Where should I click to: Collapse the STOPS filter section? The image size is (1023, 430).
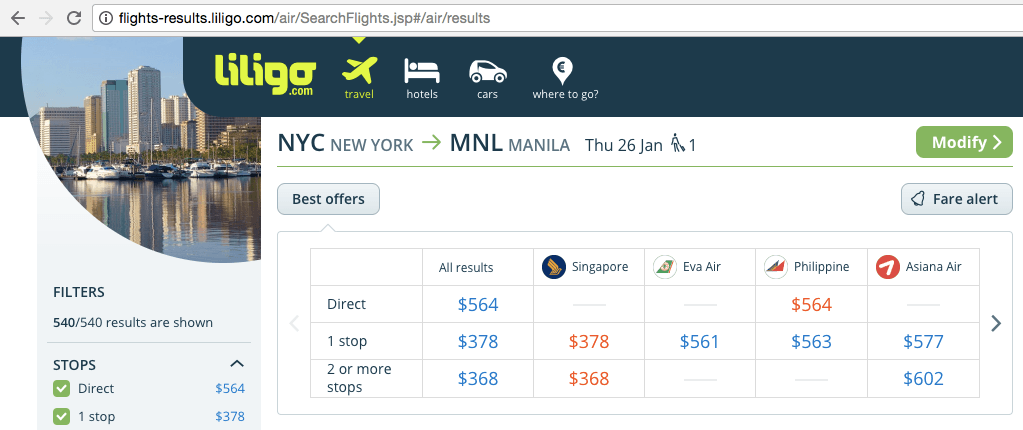[237, 364]
